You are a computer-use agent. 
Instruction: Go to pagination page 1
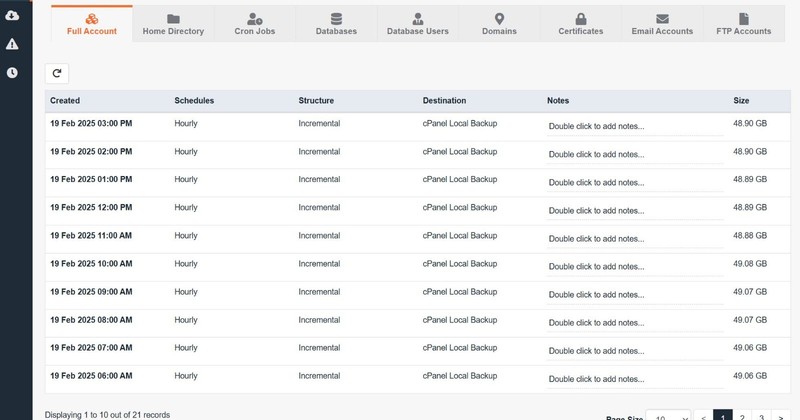click(x=722, y=416)
